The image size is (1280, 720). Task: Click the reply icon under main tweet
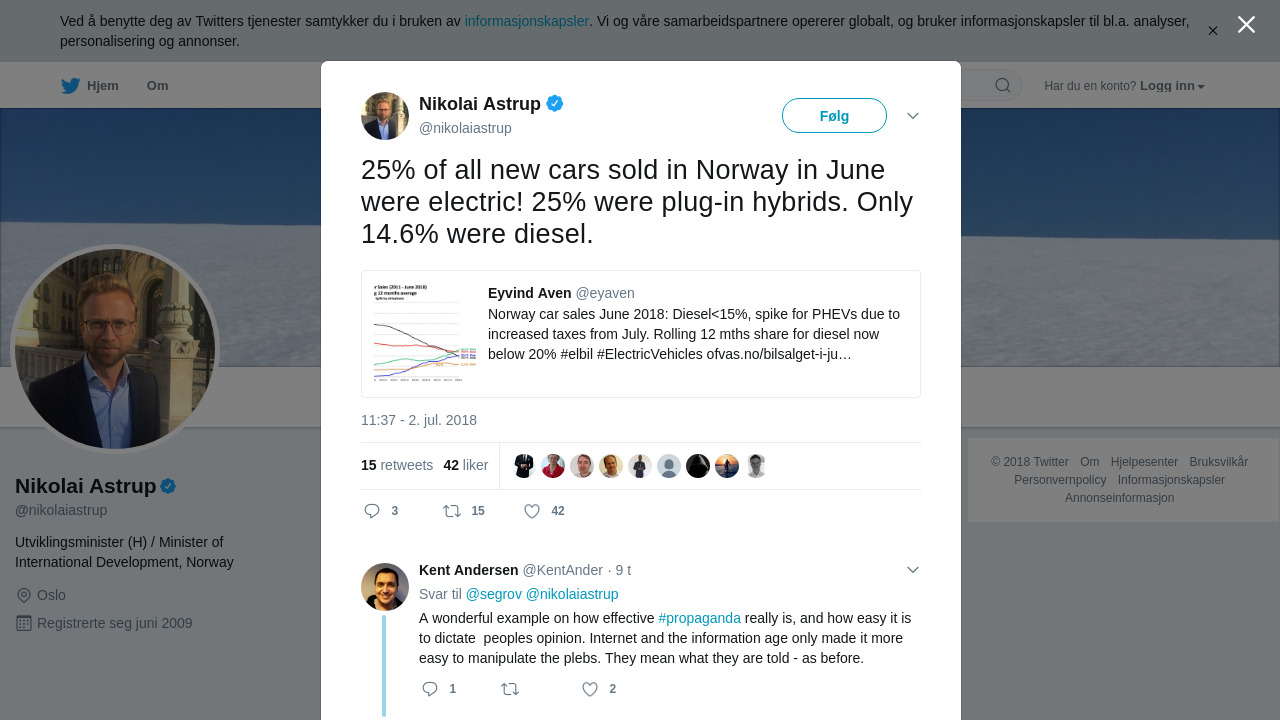click(x=372, y=511)
